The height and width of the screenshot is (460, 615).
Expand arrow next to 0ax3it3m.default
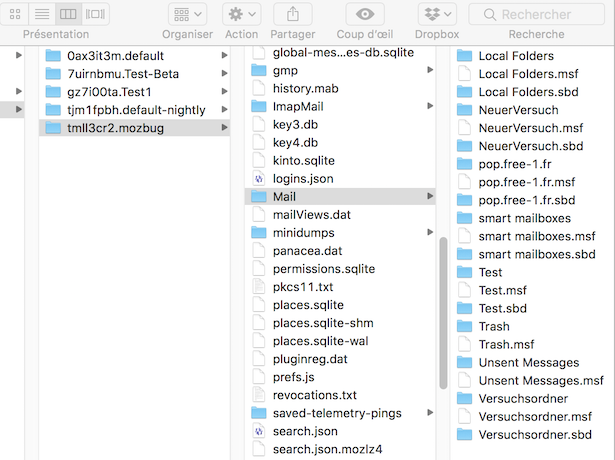[224, 55]
